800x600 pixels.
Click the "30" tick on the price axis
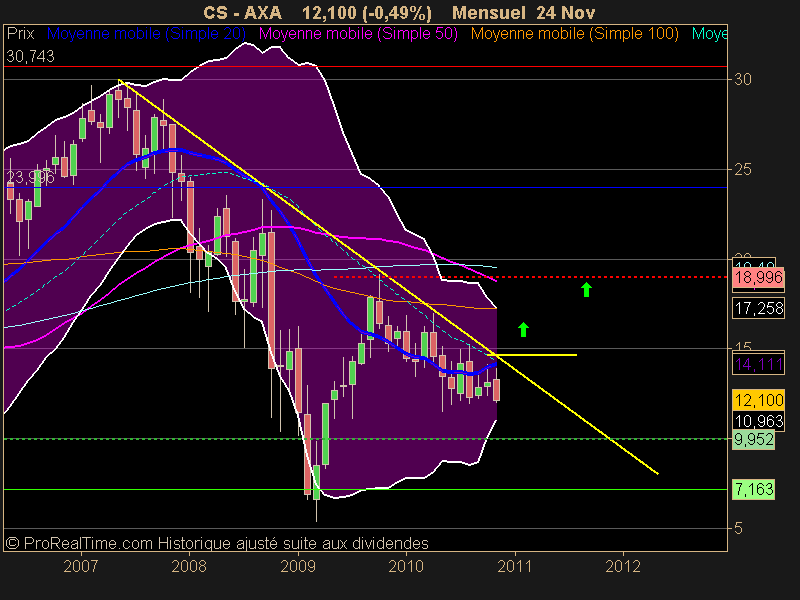click(743, 79)
